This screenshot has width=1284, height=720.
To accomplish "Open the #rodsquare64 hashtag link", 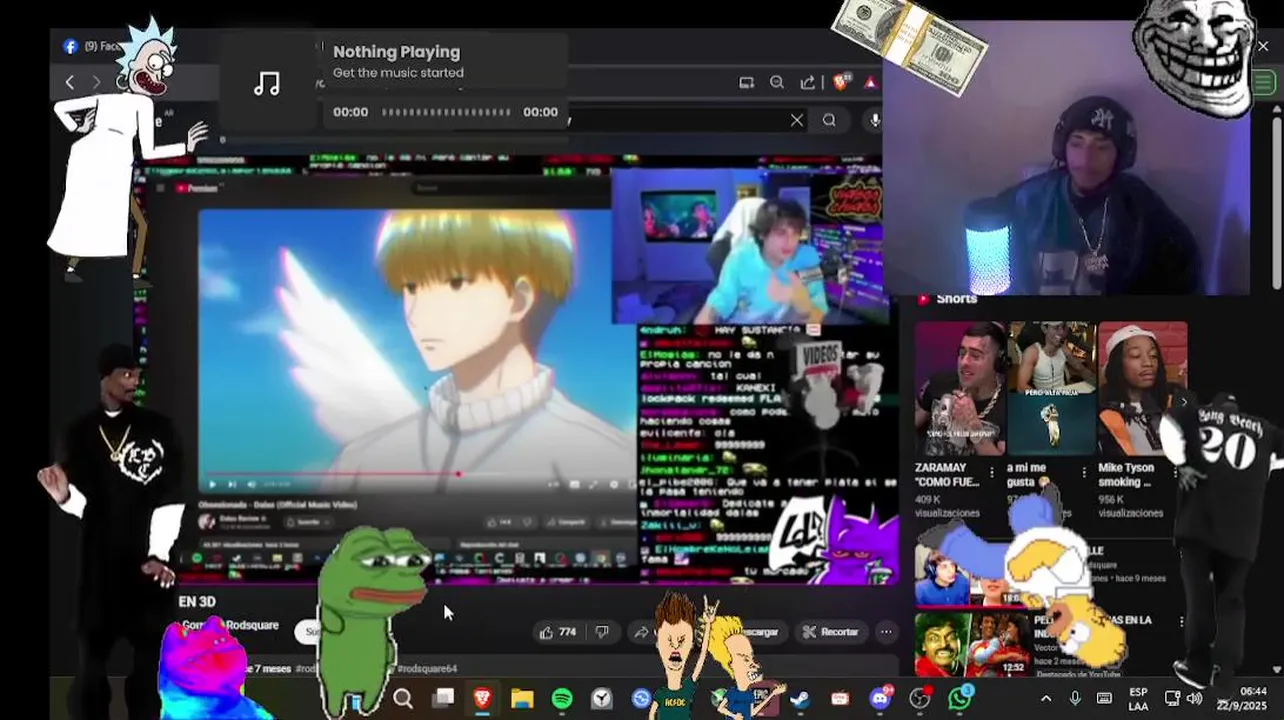I will pyautogui.click(x=427, y=668).
